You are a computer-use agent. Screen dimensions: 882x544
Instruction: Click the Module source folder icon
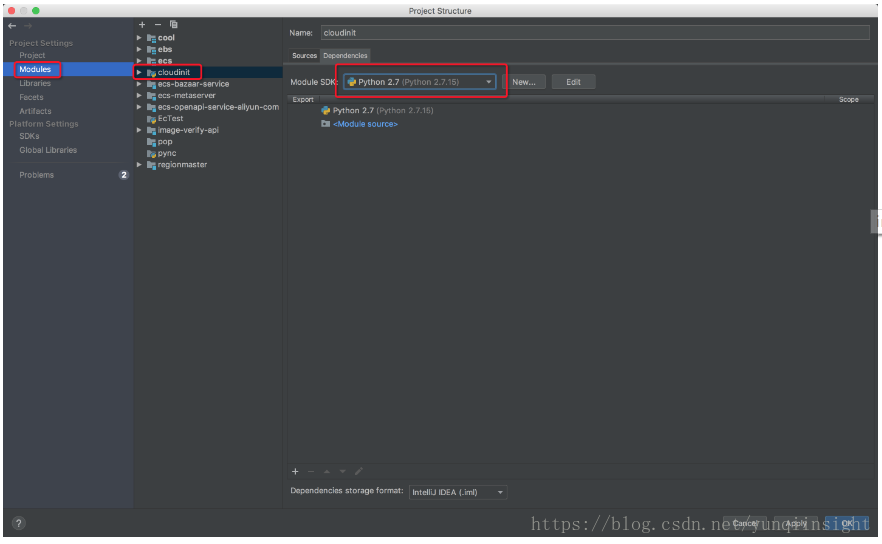click(x=325, y=124)
